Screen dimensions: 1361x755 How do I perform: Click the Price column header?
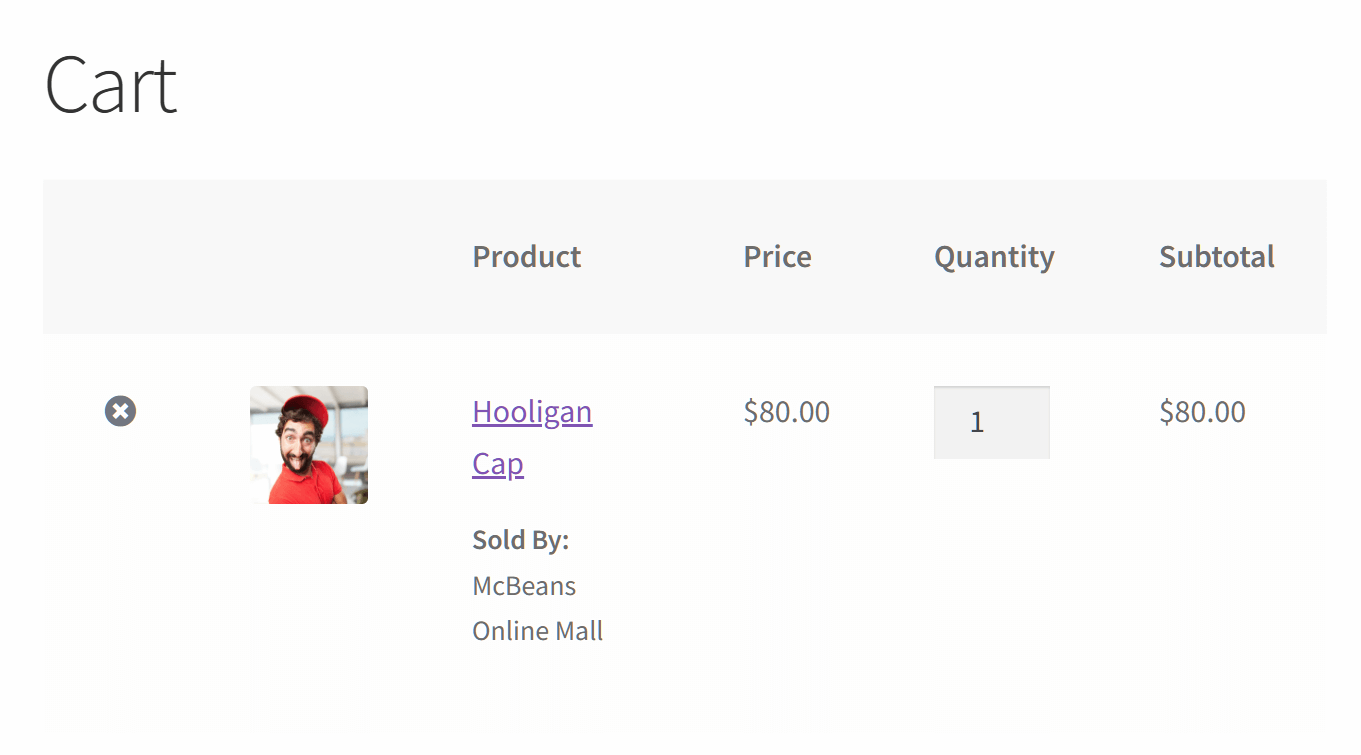tap(777, 257)
